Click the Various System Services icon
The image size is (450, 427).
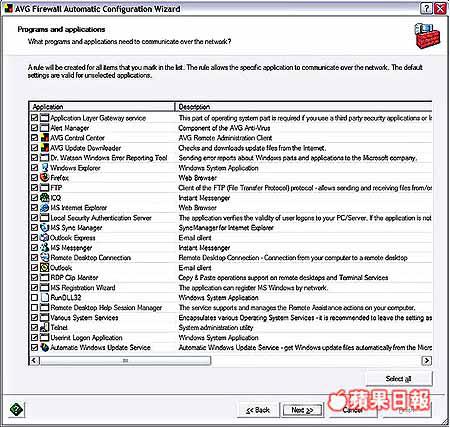pyautogui.click(x=44, y=317)
